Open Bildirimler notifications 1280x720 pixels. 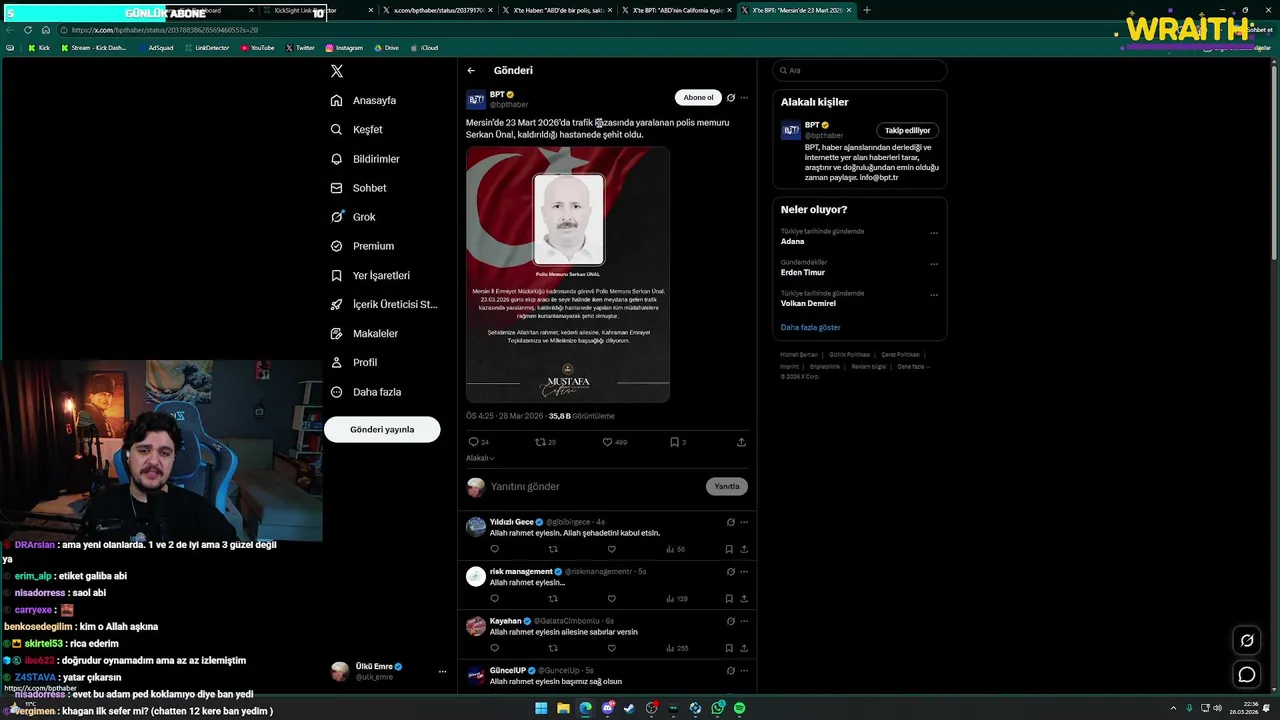click(x=365, y=159)
